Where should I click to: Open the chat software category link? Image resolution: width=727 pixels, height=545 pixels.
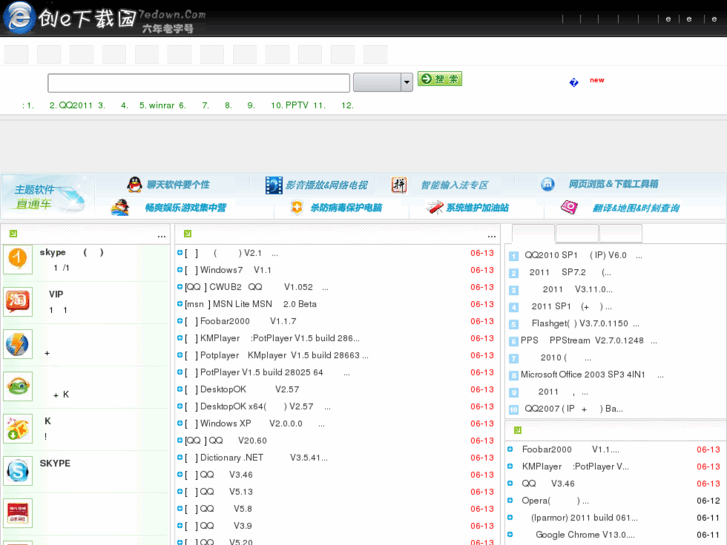pos(178,185)
